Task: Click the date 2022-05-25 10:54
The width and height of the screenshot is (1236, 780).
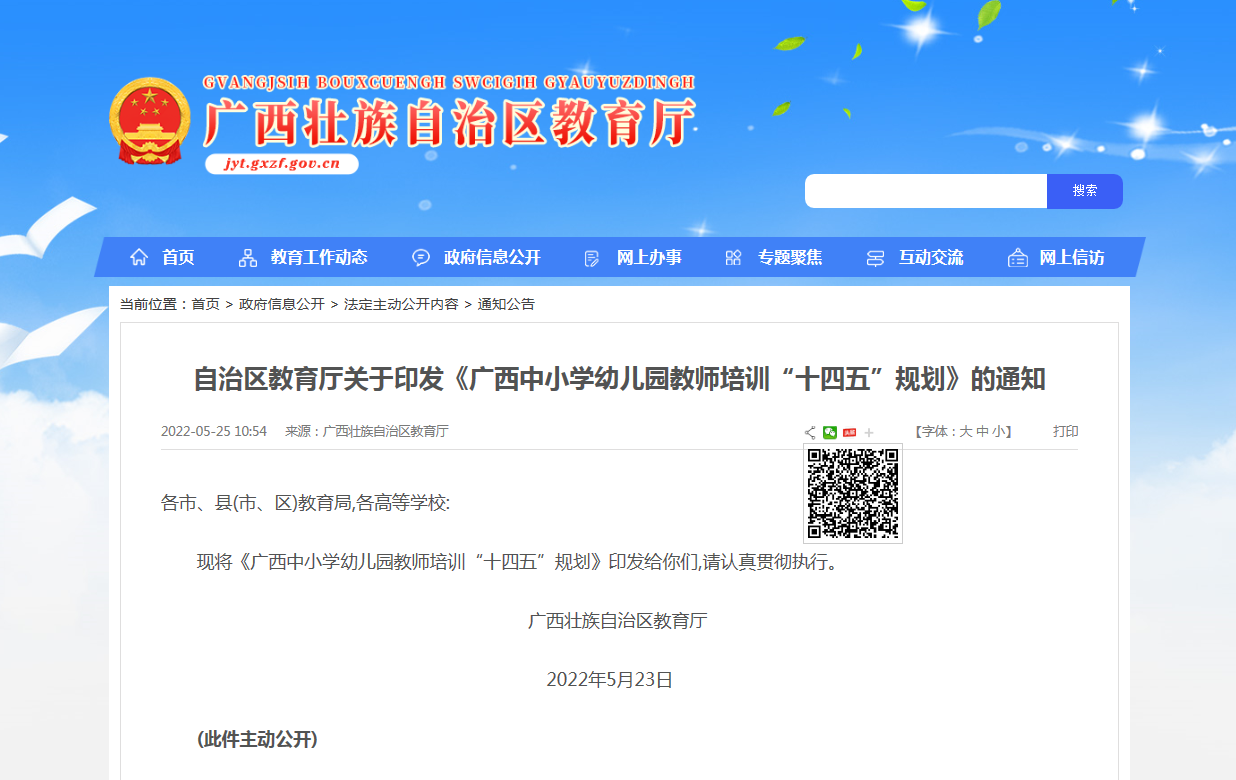Action: click(x=214, y=432)
